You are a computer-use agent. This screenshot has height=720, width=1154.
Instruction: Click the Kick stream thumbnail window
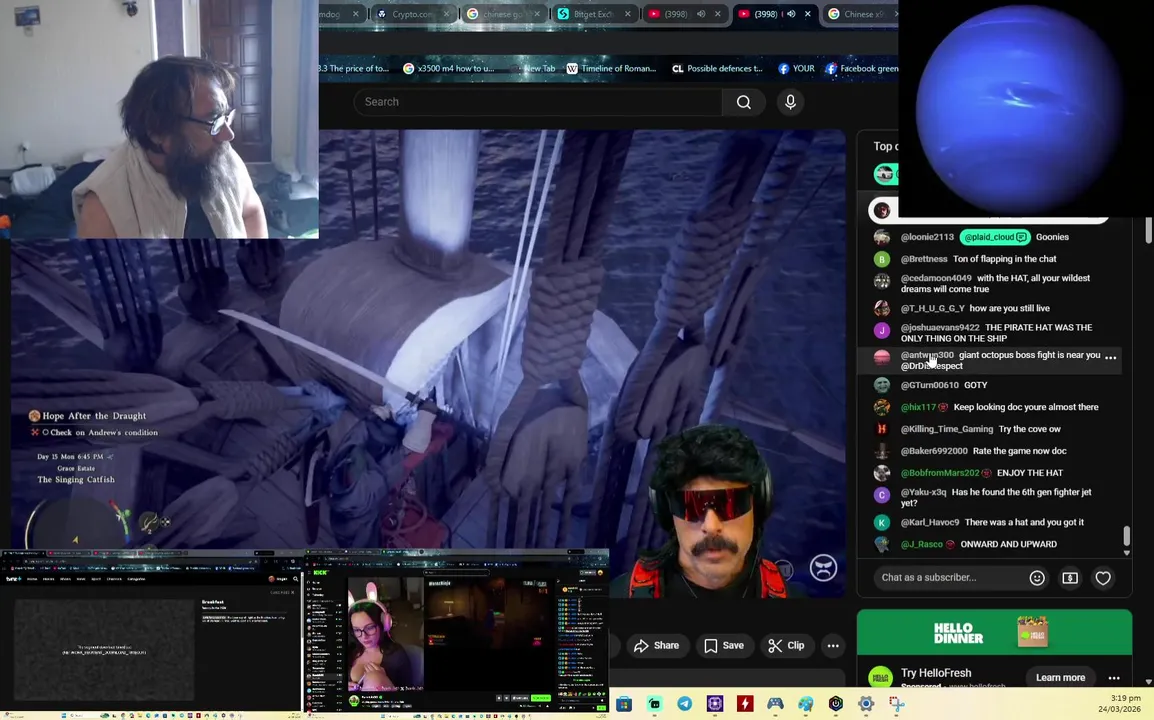click(x=457, y=632)
